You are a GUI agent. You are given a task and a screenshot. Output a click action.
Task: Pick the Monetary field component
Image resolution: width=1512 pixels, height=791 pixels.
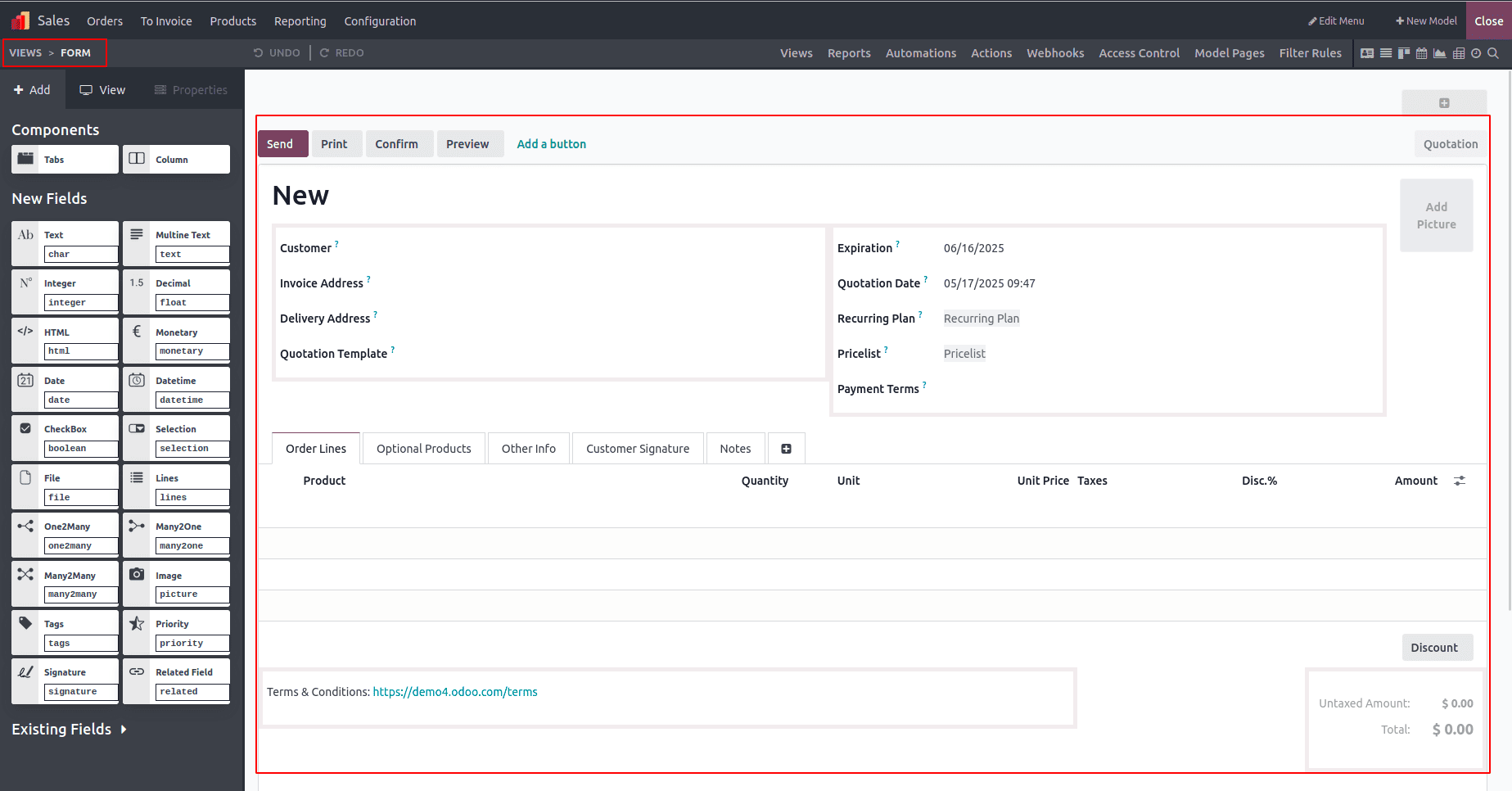pos(176,341)
